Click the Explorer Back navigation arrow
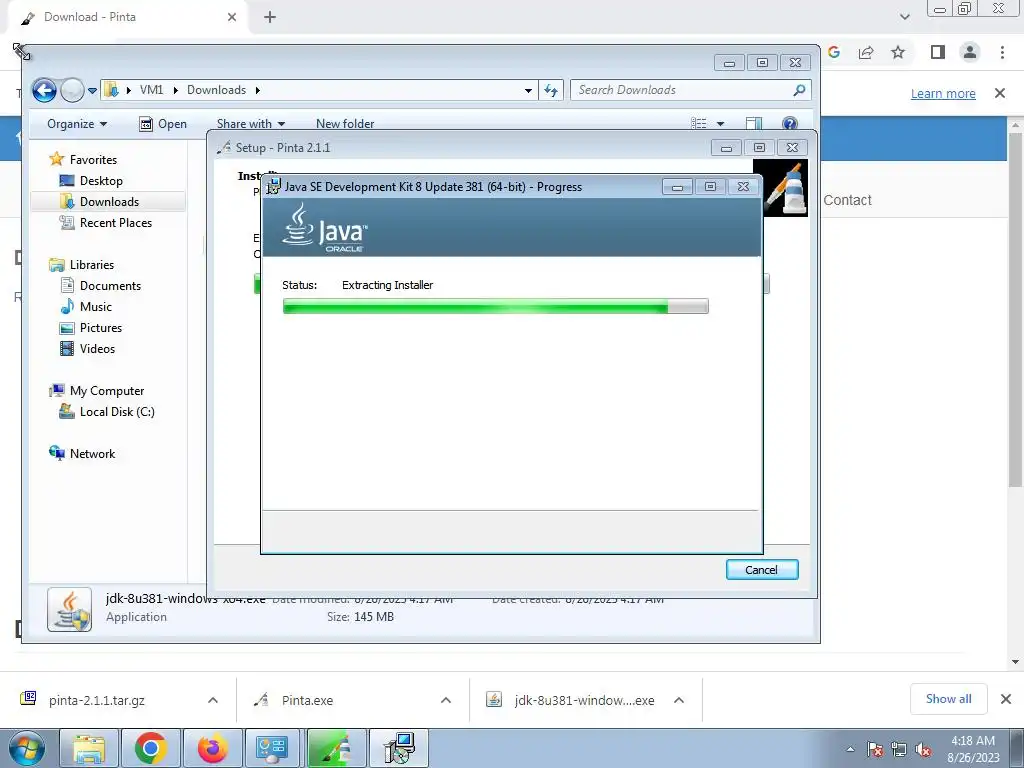 point(44,90)
